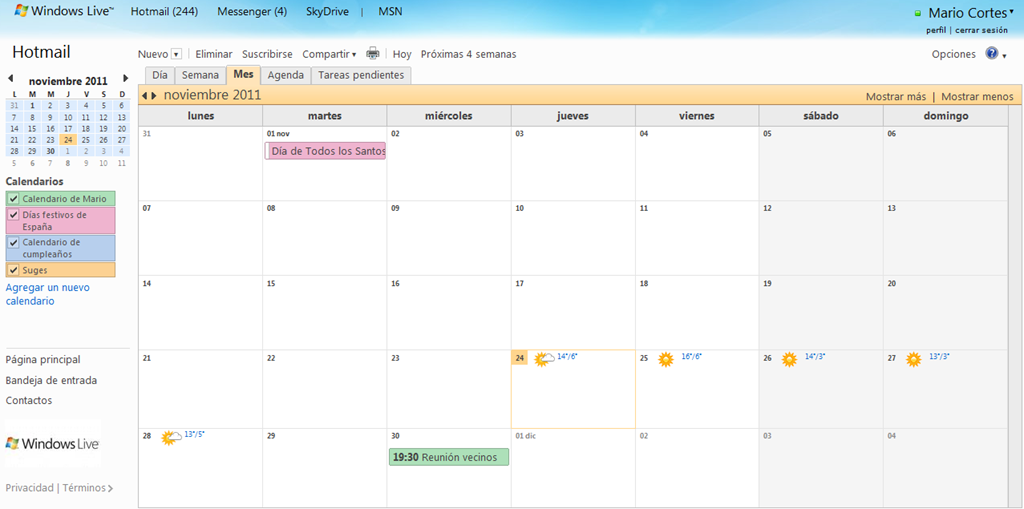
Task: Uncheck Calendario de Mario checkbox
Action: [x=14, y=199]
